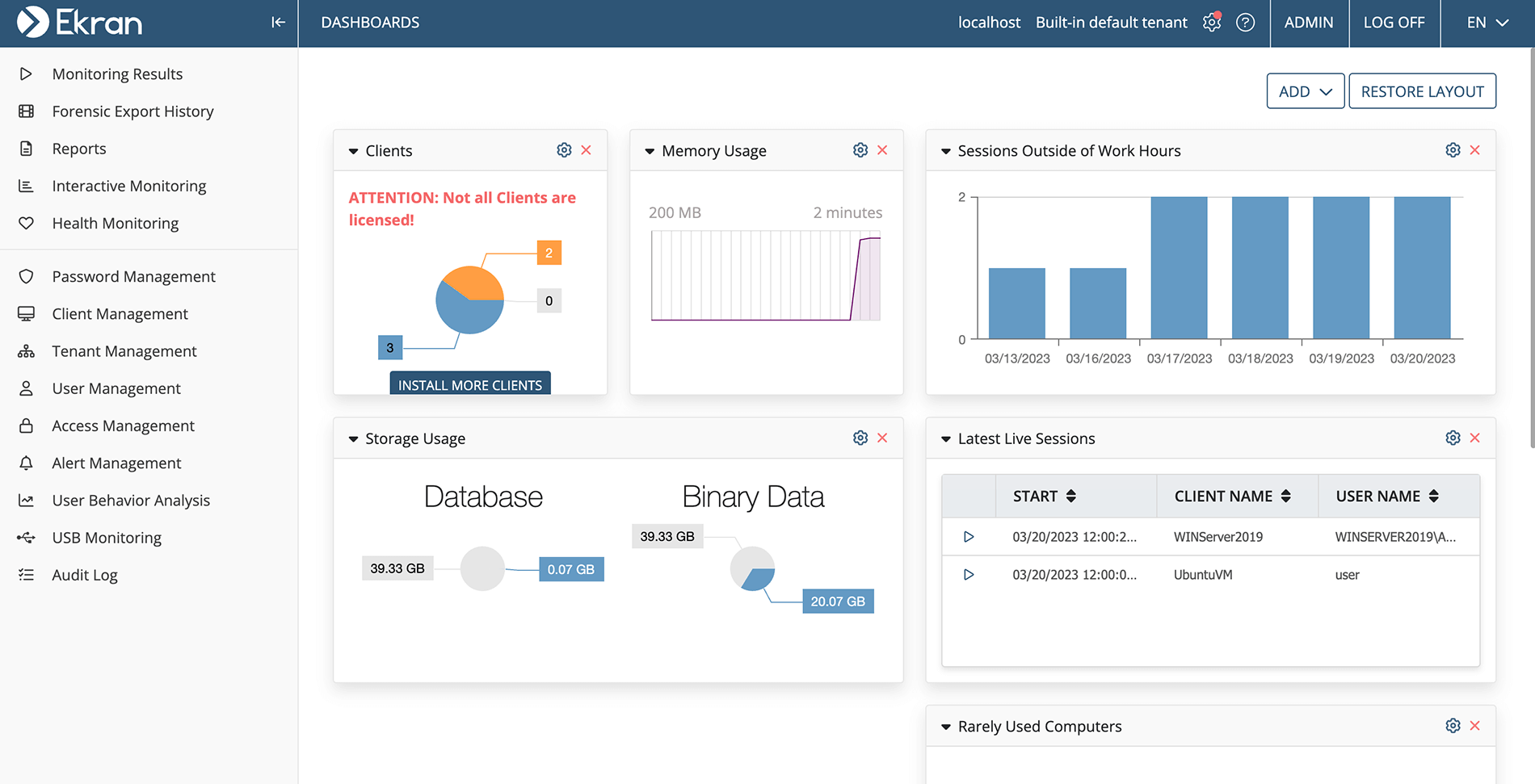Click the USB Monitoring icon
1535x784 pixels.
[26, 538]
